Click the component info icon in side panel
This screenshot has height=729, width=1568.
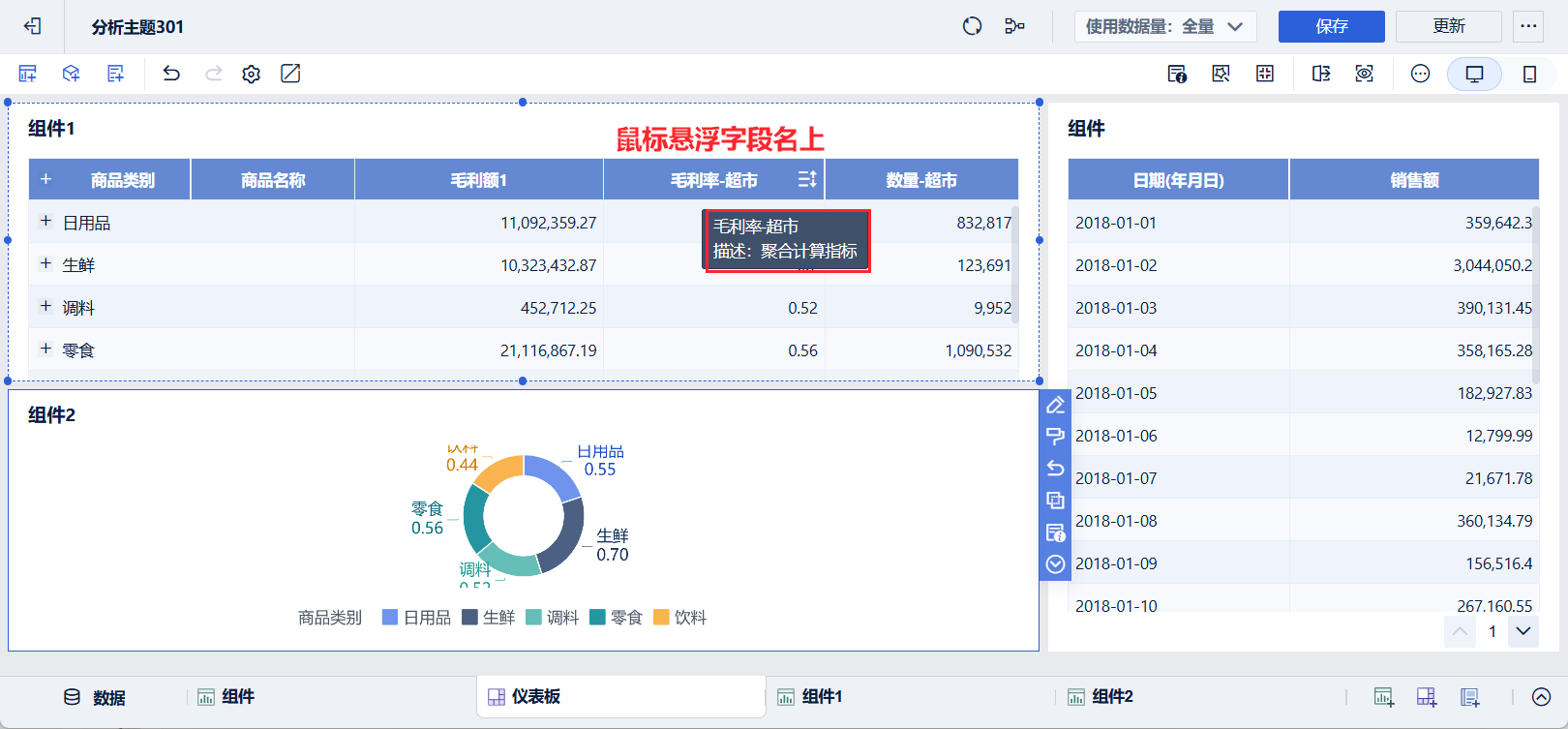(x=1055, y=532)
